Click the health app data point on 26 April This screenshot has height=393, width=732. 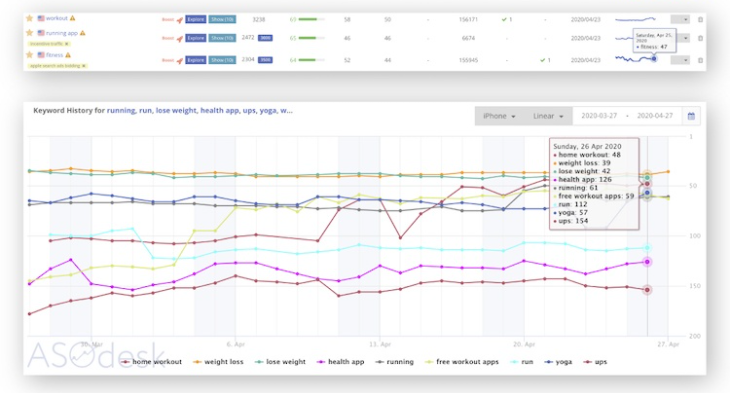(x=647, y=262)
